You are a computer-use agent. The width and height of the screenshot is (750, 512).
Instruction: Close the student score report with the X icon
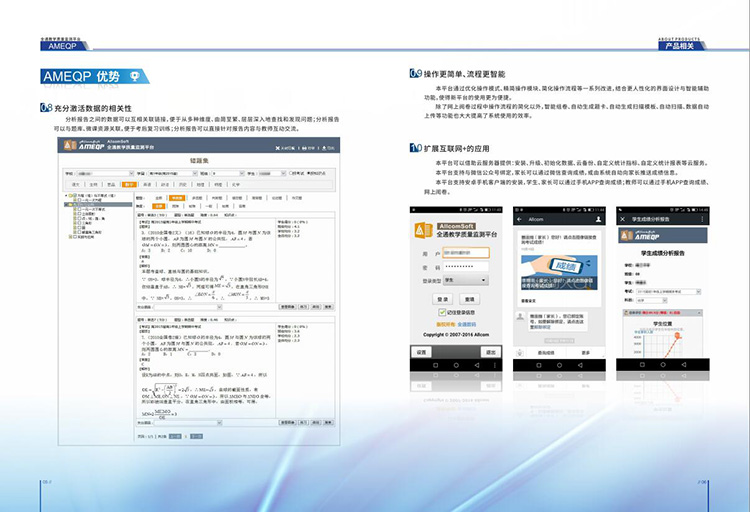624,218
